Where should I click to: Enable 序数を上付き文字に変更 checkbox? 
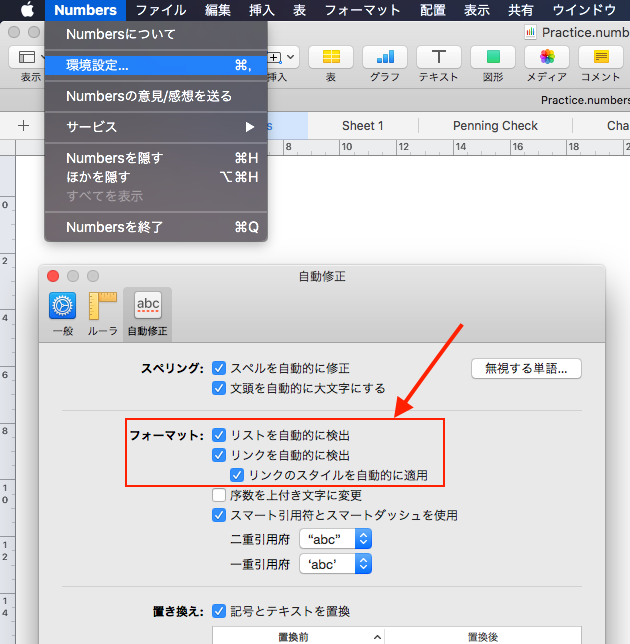click(219, 495)
